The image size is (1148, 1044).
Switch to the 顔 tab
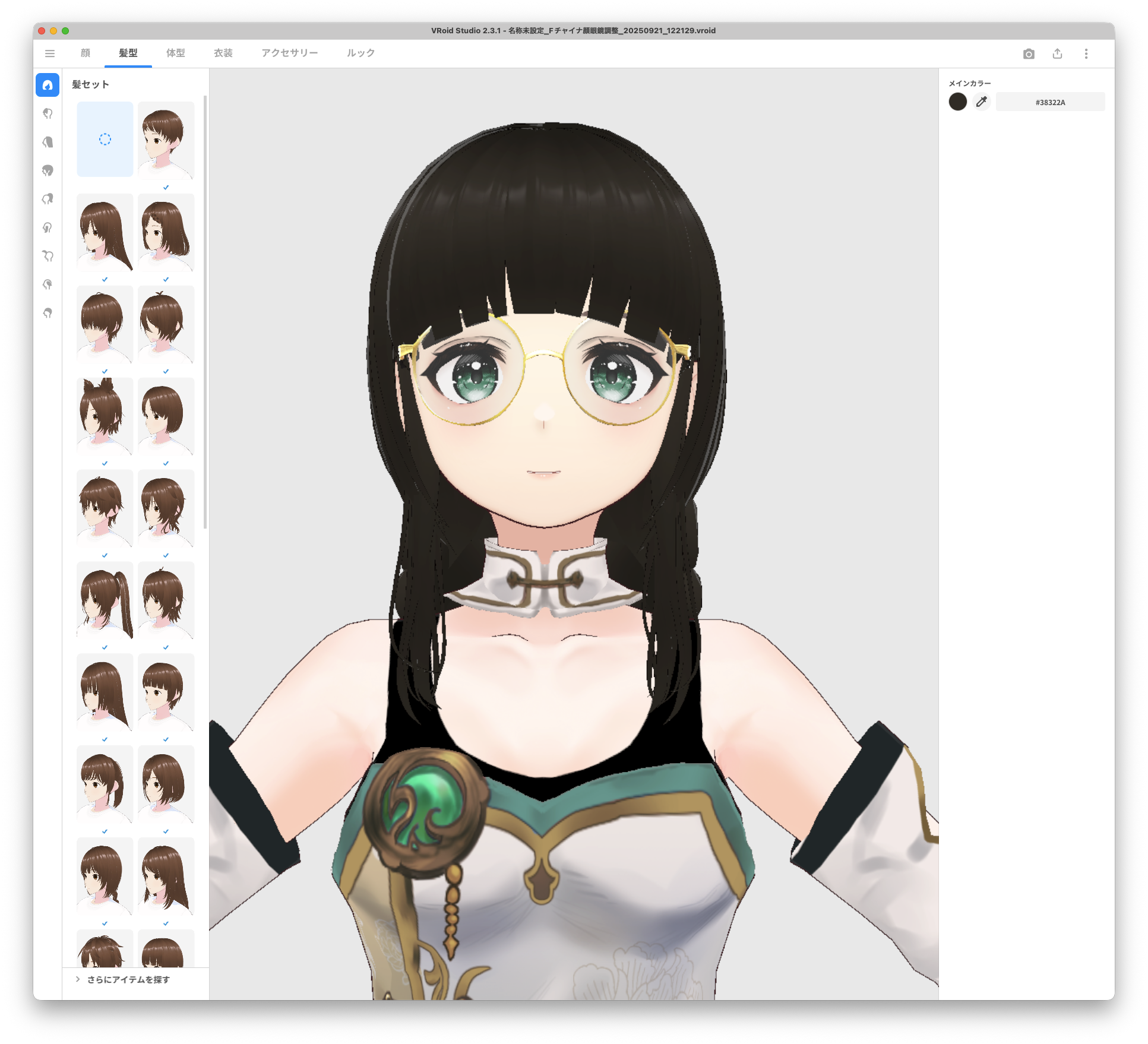coord(86,53)
